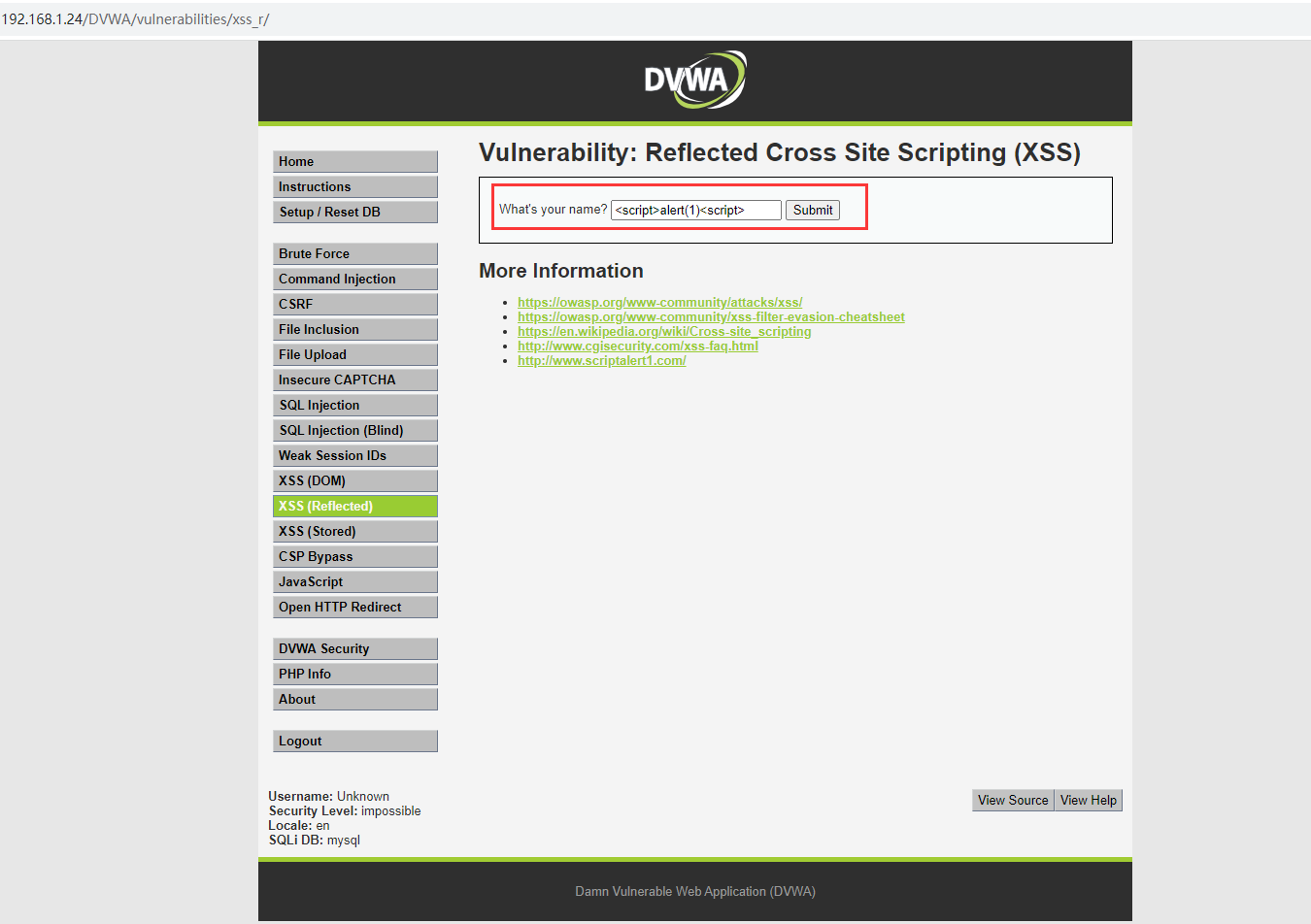
Task: Click the Submit button
Action: click(812, 210)
